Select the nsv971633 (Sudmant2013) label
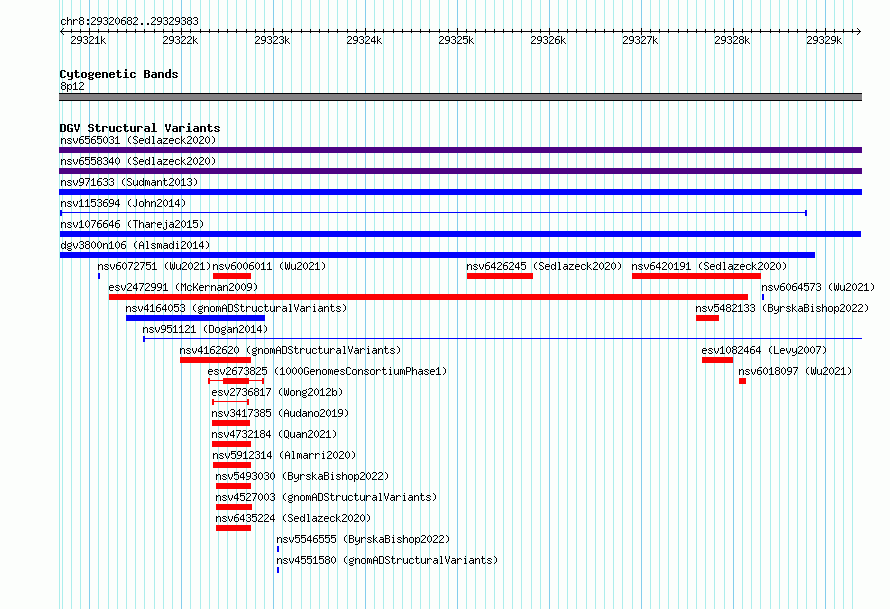This screenshot has height=609, width=890. pyautogui.click(x=129, y=182)
